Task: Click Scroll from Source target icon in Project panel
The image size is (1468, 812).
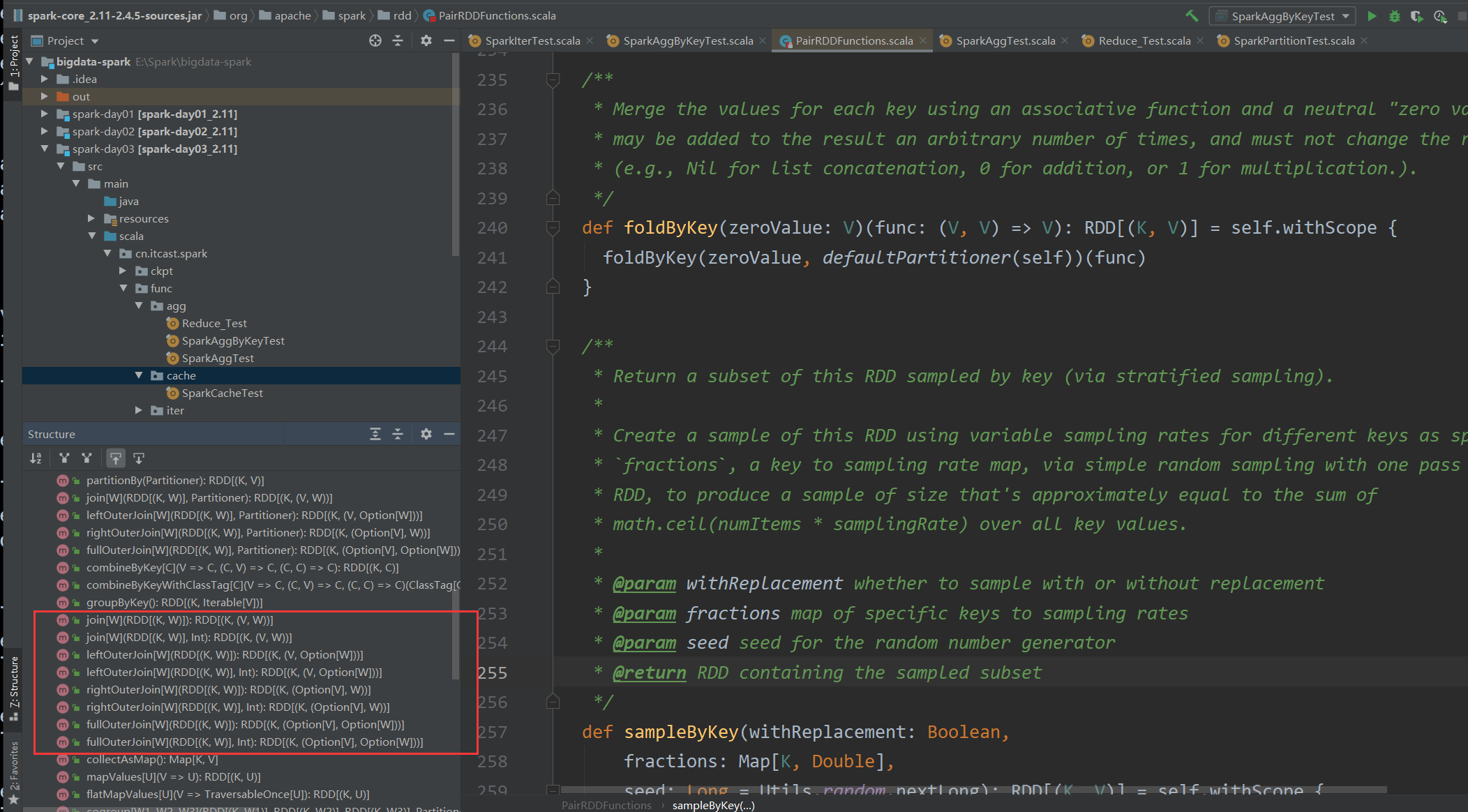Action: [375, 40]
